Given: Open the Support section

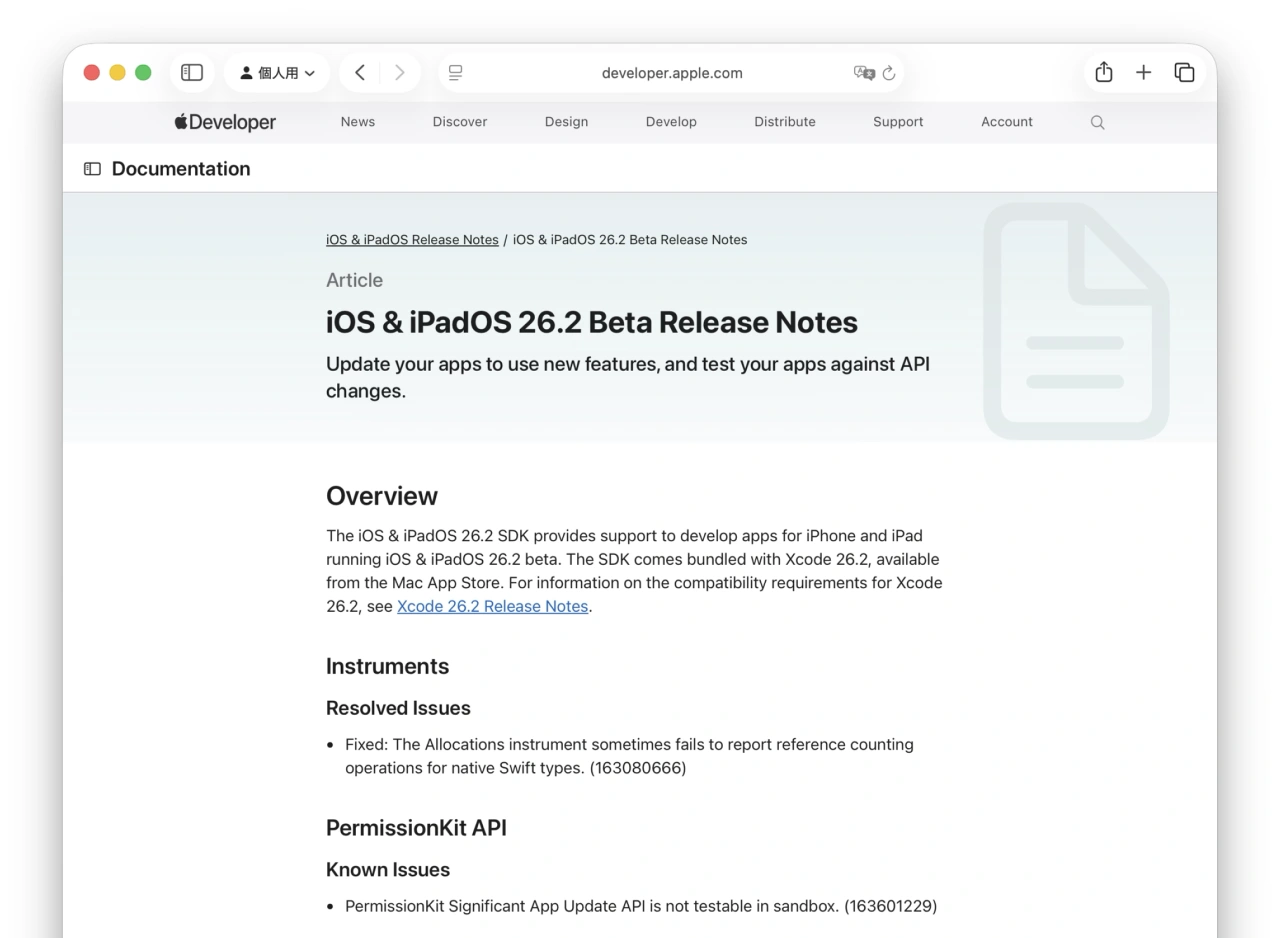Looking at the screenshot, I should (x=897, y=121).
